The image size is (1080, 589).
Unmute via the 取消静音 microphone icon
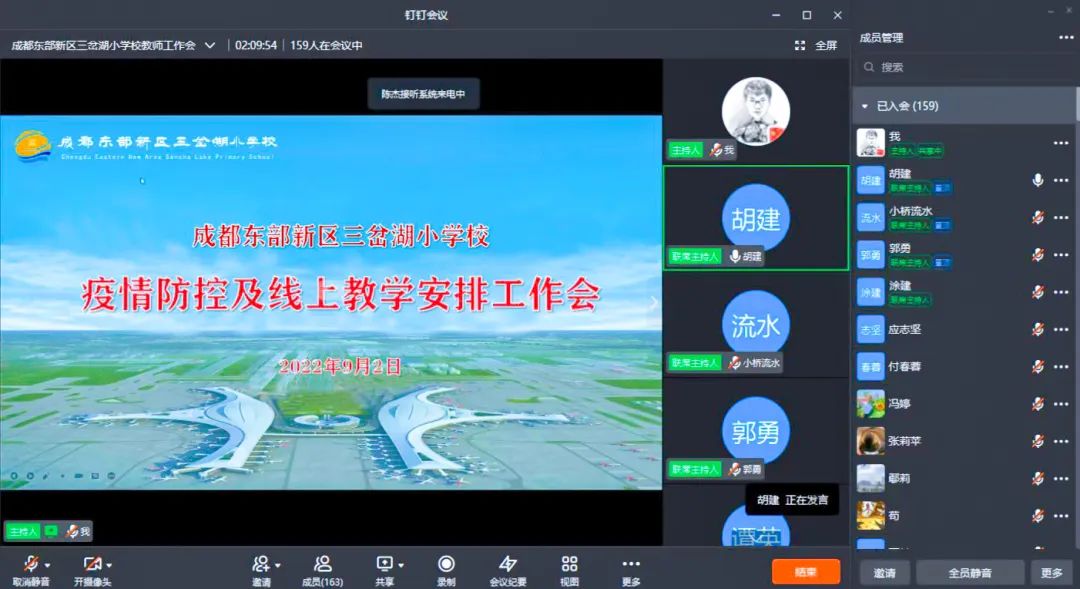(x=31, y=564)
